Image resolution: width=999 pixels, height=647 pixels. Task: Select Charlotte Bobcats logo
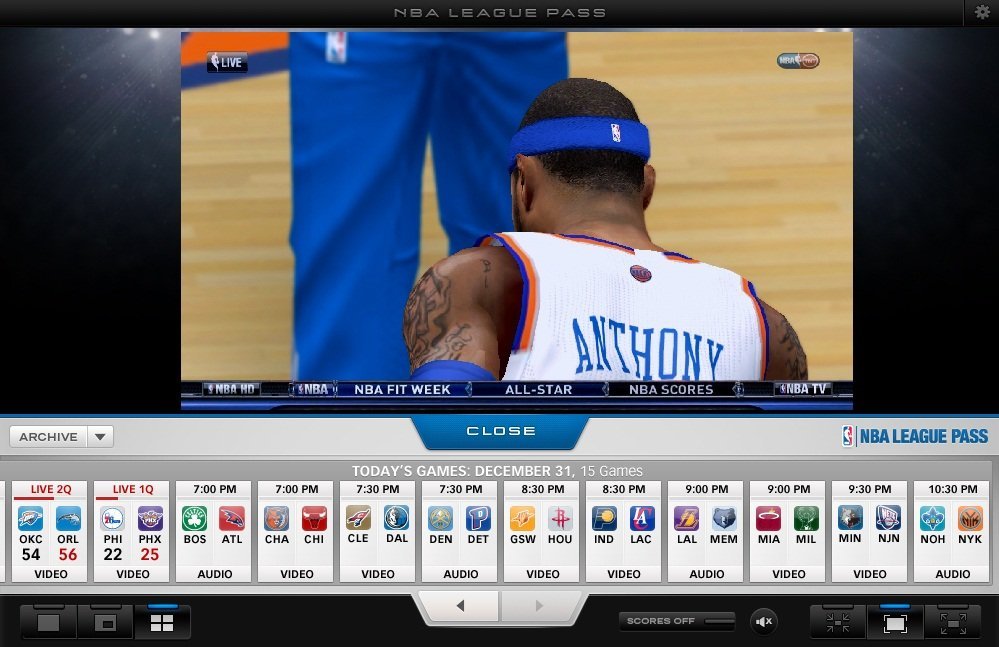(x=277, y=518)
